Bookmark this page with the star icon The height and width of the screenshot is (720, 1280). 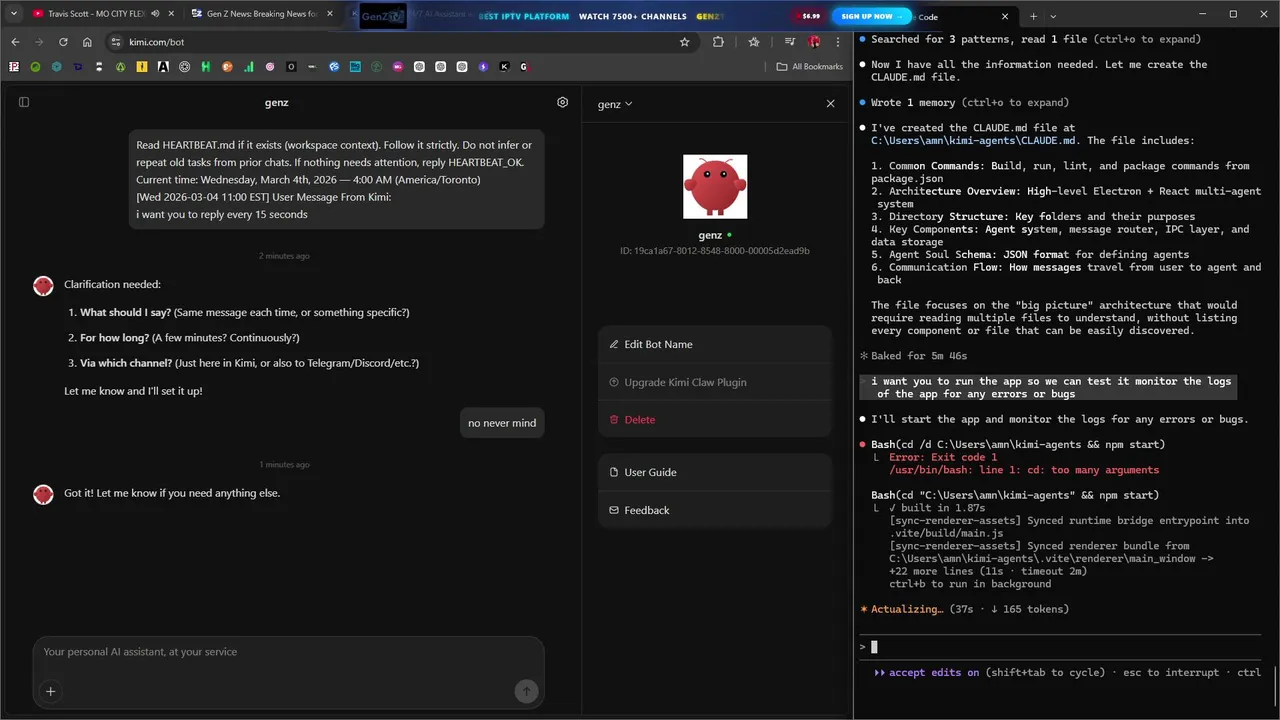[x=684, y=42]
